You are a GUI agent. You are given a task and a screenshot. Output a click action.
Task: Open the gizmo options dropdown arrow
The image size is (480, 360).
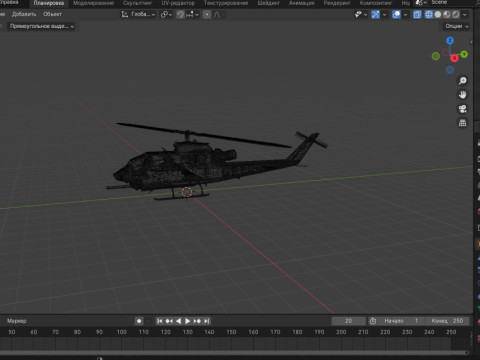click(384, 15)
